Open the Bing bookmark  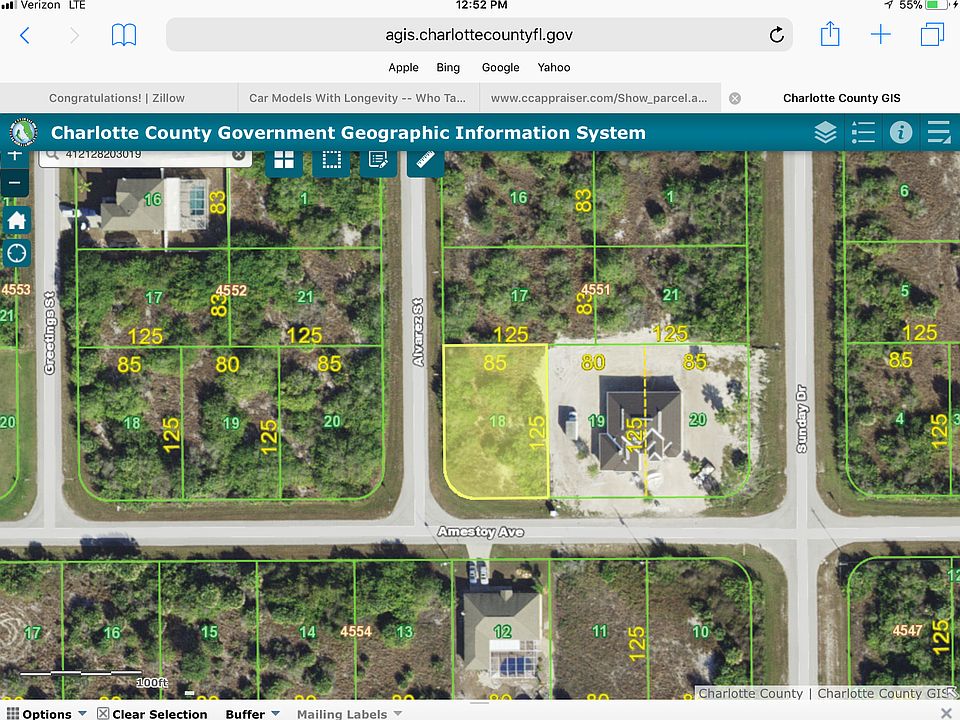point(448,67)
